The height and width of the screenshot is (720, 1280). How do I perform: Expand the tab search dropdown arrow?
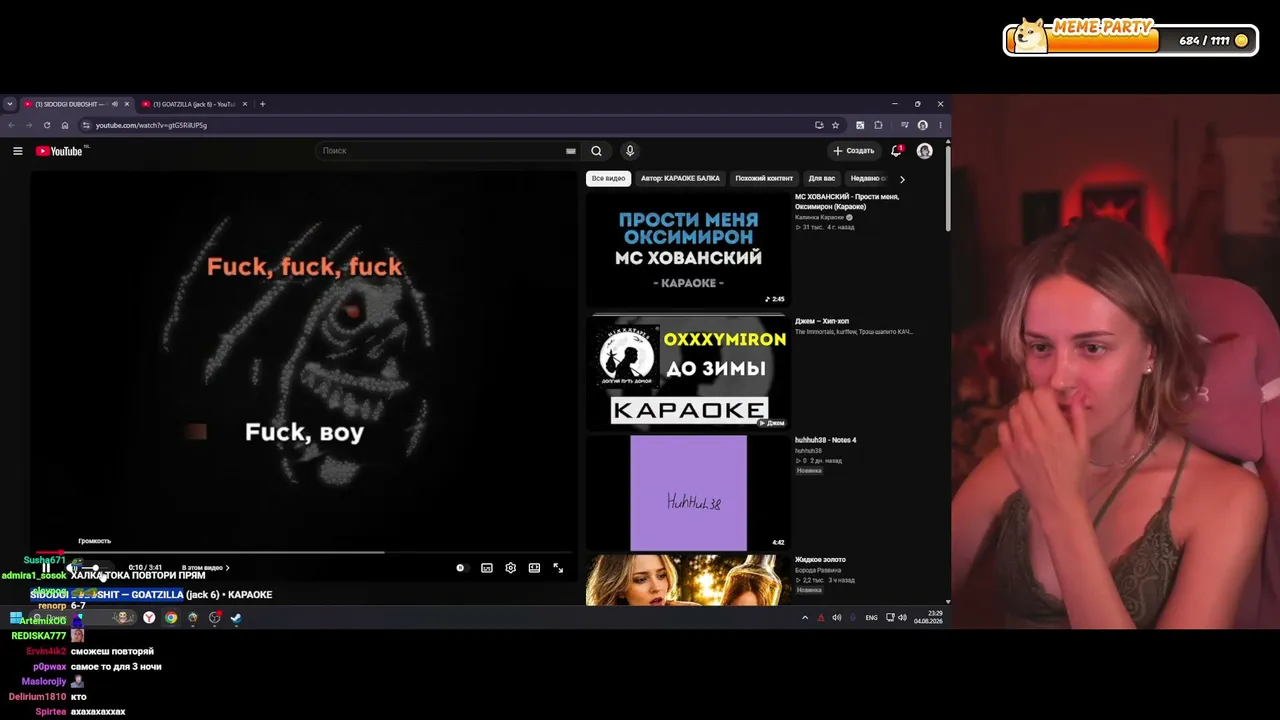[9, 104]
